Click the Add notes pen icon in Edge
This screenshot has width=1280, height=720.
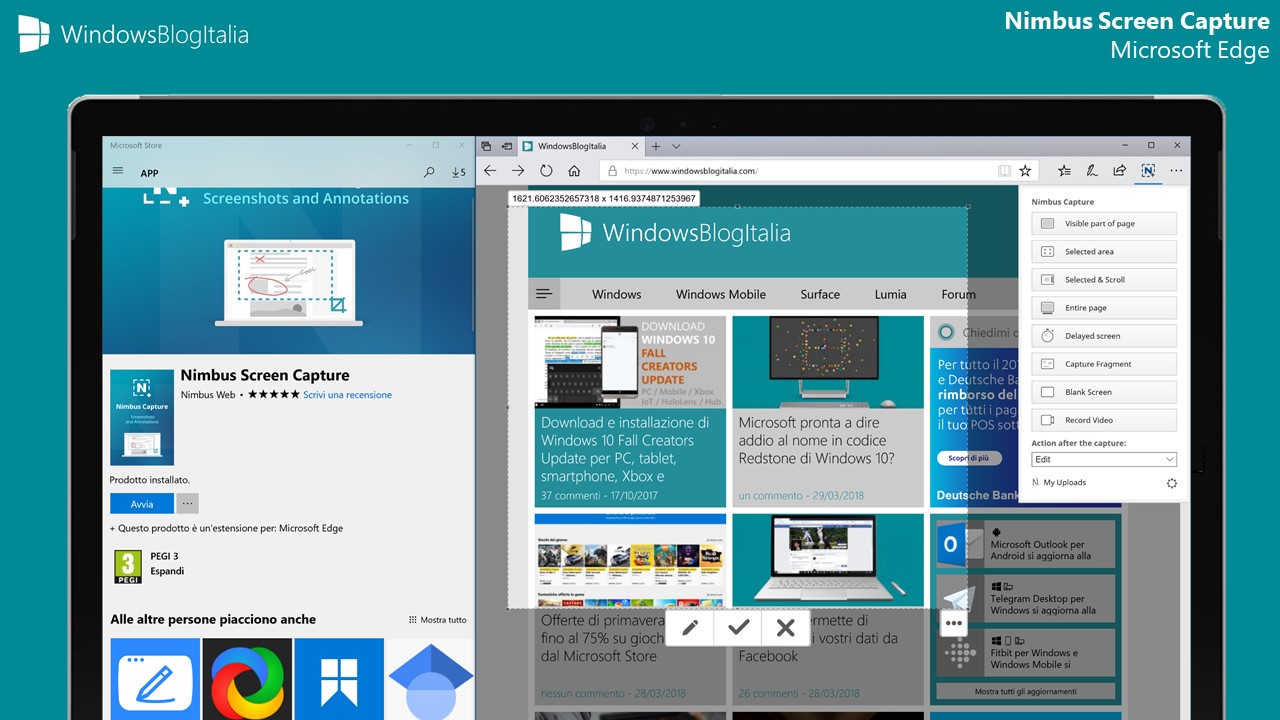click(x=1092, y=171)
